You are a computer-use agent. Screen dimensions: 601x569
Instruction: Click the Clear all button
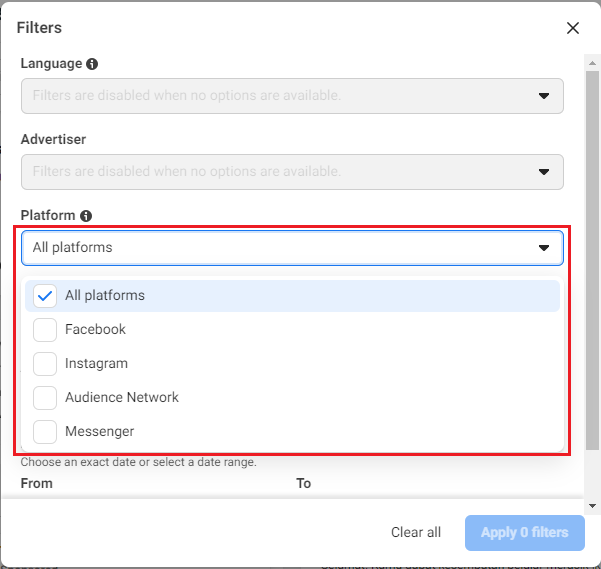click(416, 532)
